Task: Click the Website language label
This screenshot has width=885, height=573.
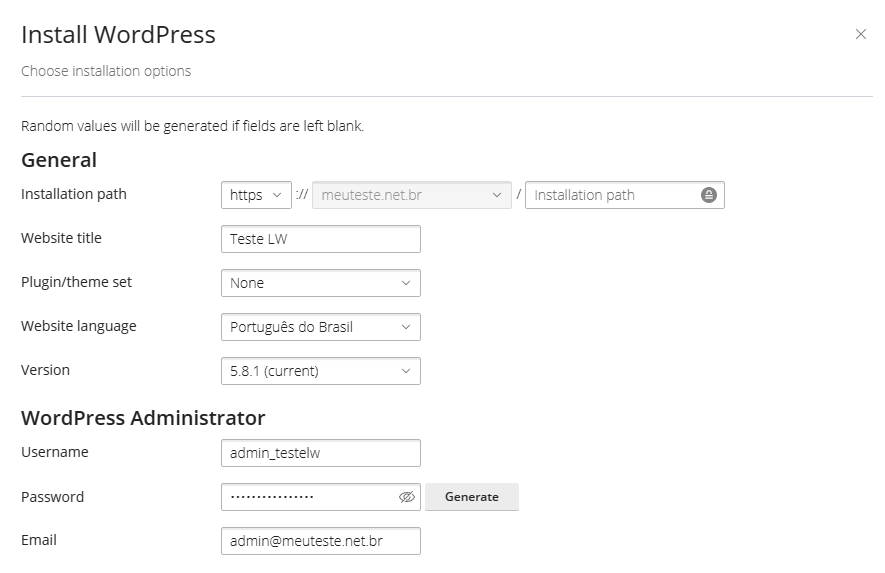Action: [78, 326]
